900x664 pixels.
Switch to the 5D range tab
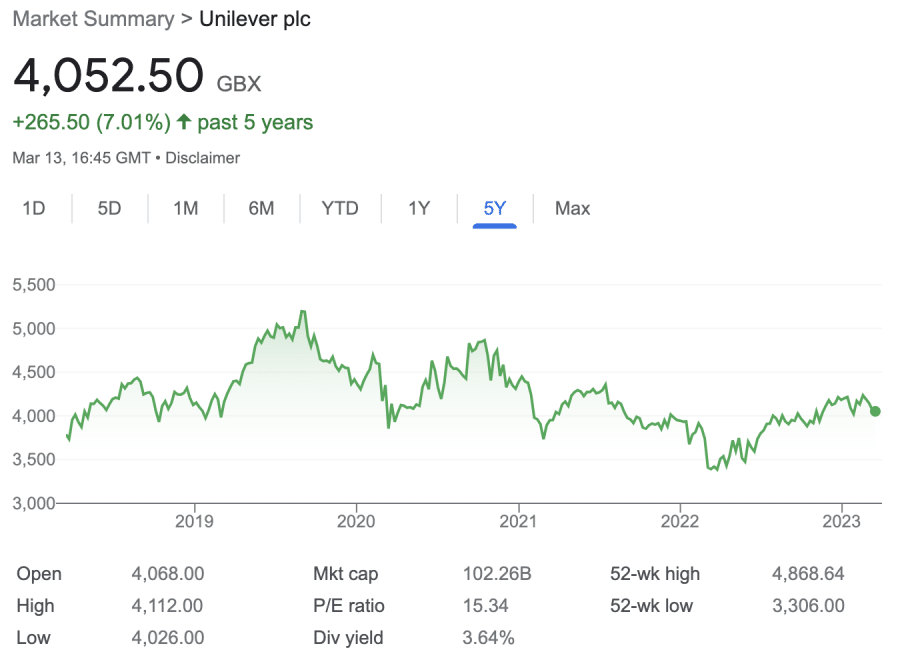110,208
